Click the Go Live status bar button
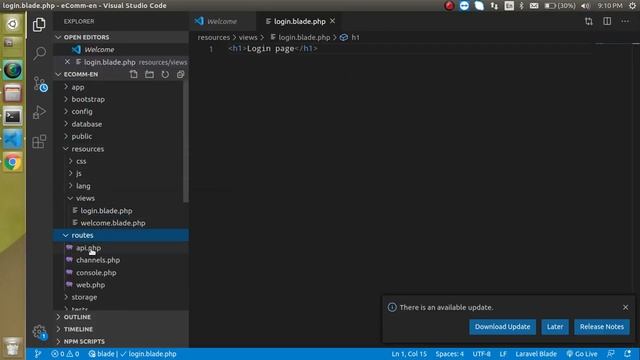The height and width of the screenshot is (360, 640). point(582,354)
